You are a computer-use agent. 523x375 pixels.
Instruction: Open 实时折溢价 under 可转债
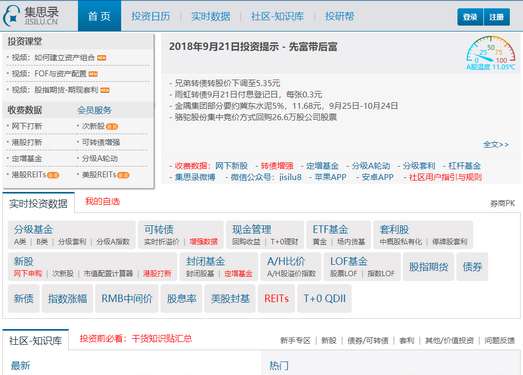click(x=161, y=242)
